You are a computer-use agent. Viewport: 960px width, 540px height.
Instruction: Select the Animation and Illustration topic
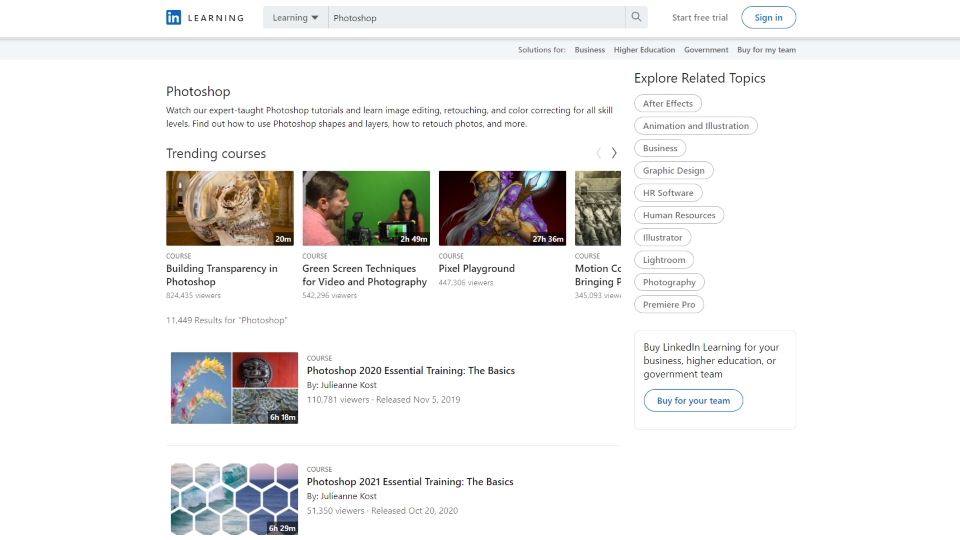click(x=696, y=126)
